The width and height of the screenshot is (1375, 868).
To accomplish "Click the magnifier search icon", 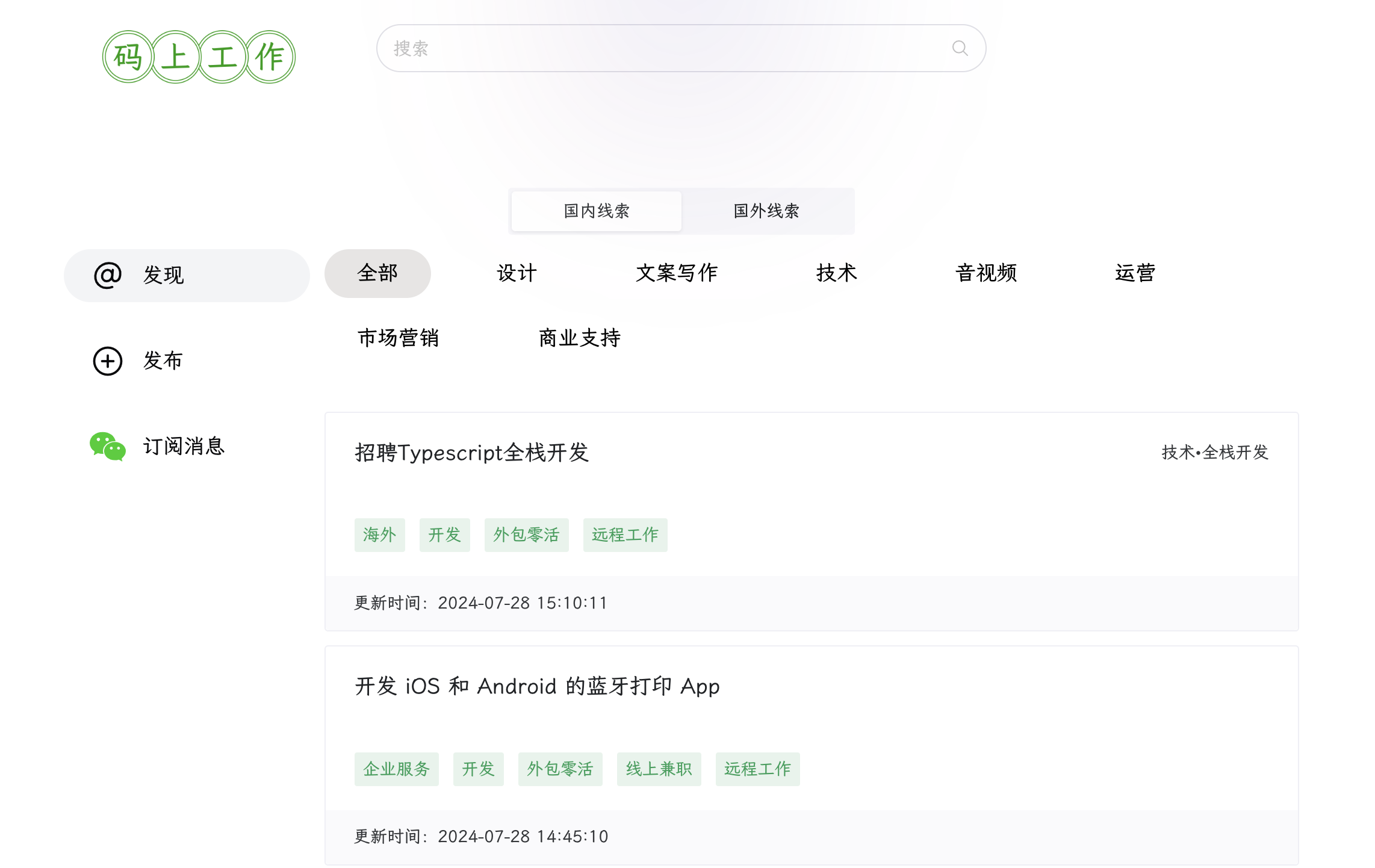I will [960, 48].
